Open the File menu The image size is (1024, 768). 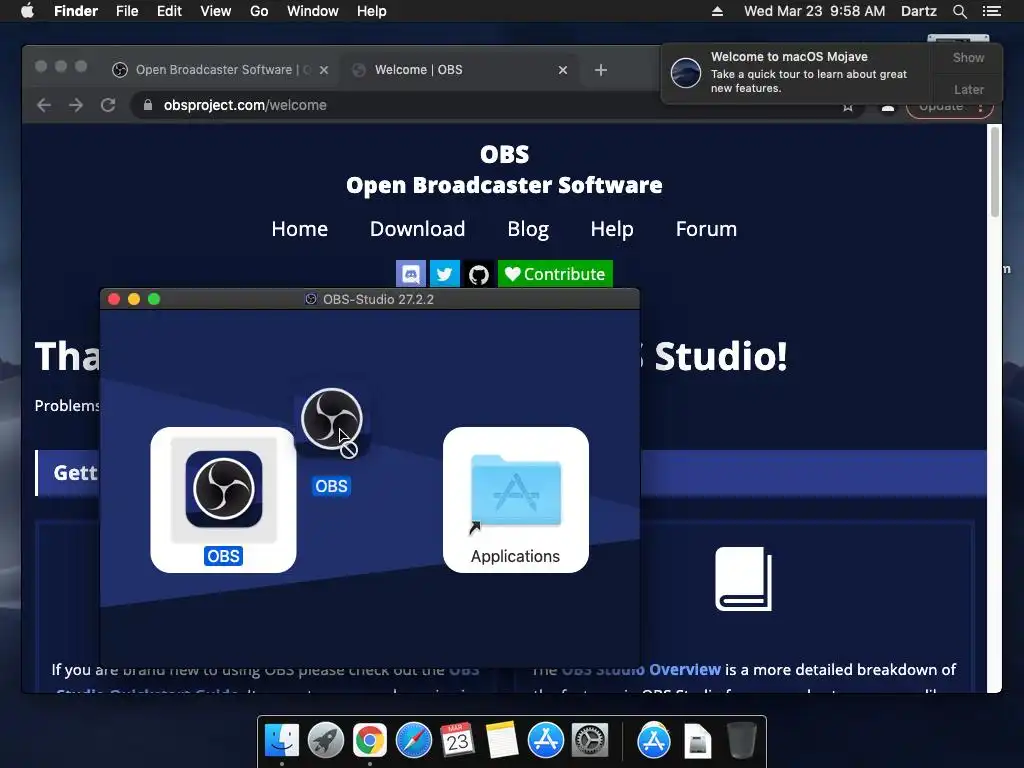click(127, 11)
